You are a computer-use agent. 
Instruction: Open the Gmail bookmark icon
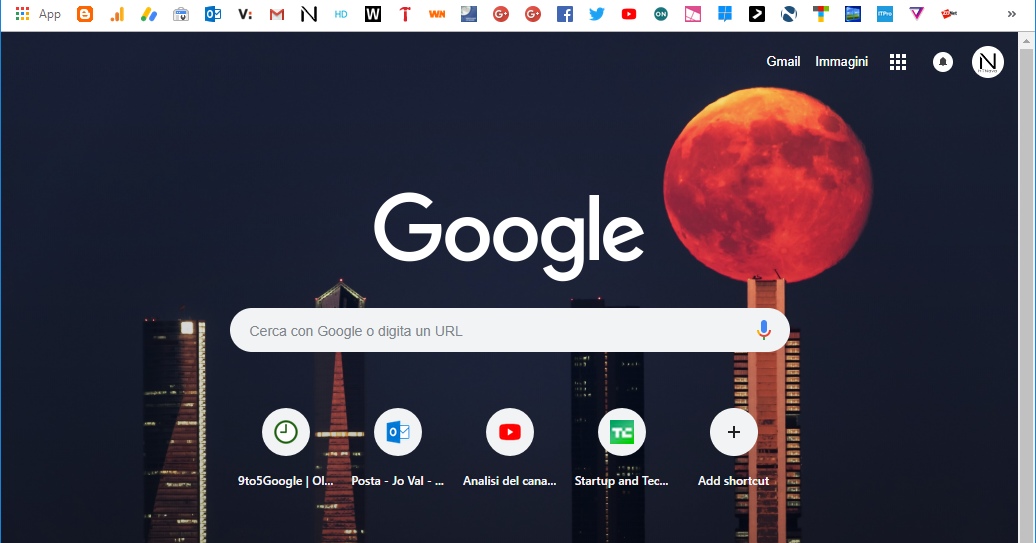click(x=277, y=14)
